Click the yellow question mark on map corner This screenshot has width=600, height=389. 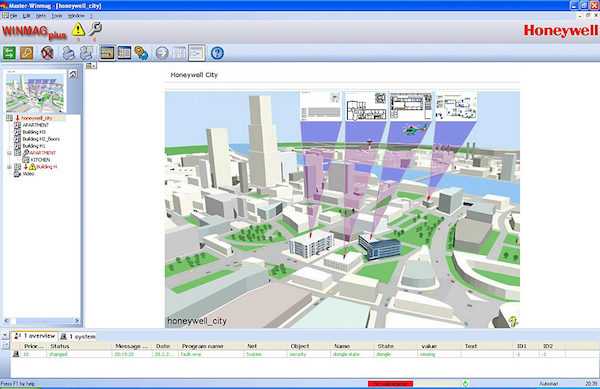(513, 322)
